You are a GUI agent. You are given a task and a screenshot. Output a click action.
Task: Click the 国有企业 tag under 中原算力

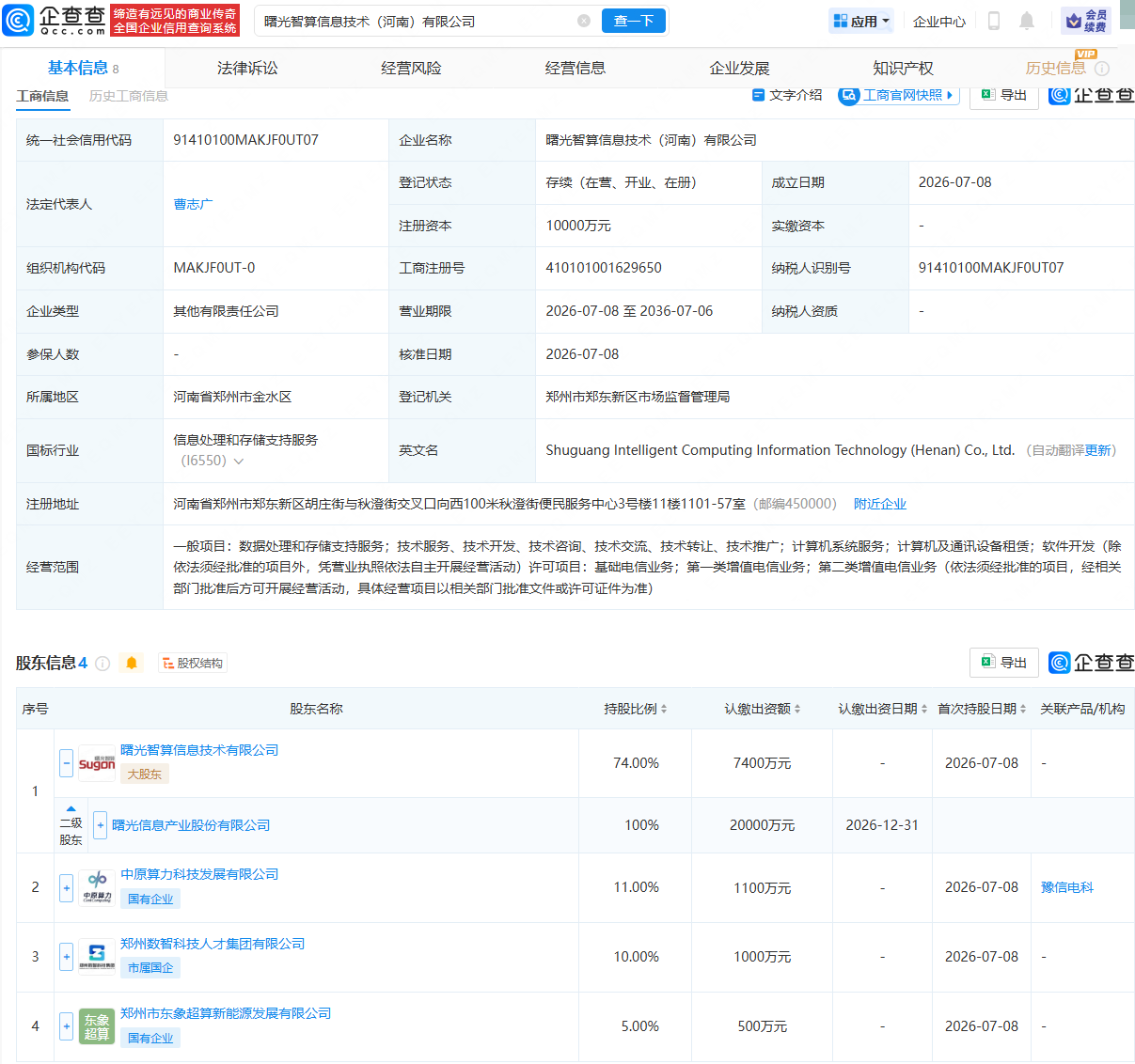pyautogui.click(x=150, y=899)
